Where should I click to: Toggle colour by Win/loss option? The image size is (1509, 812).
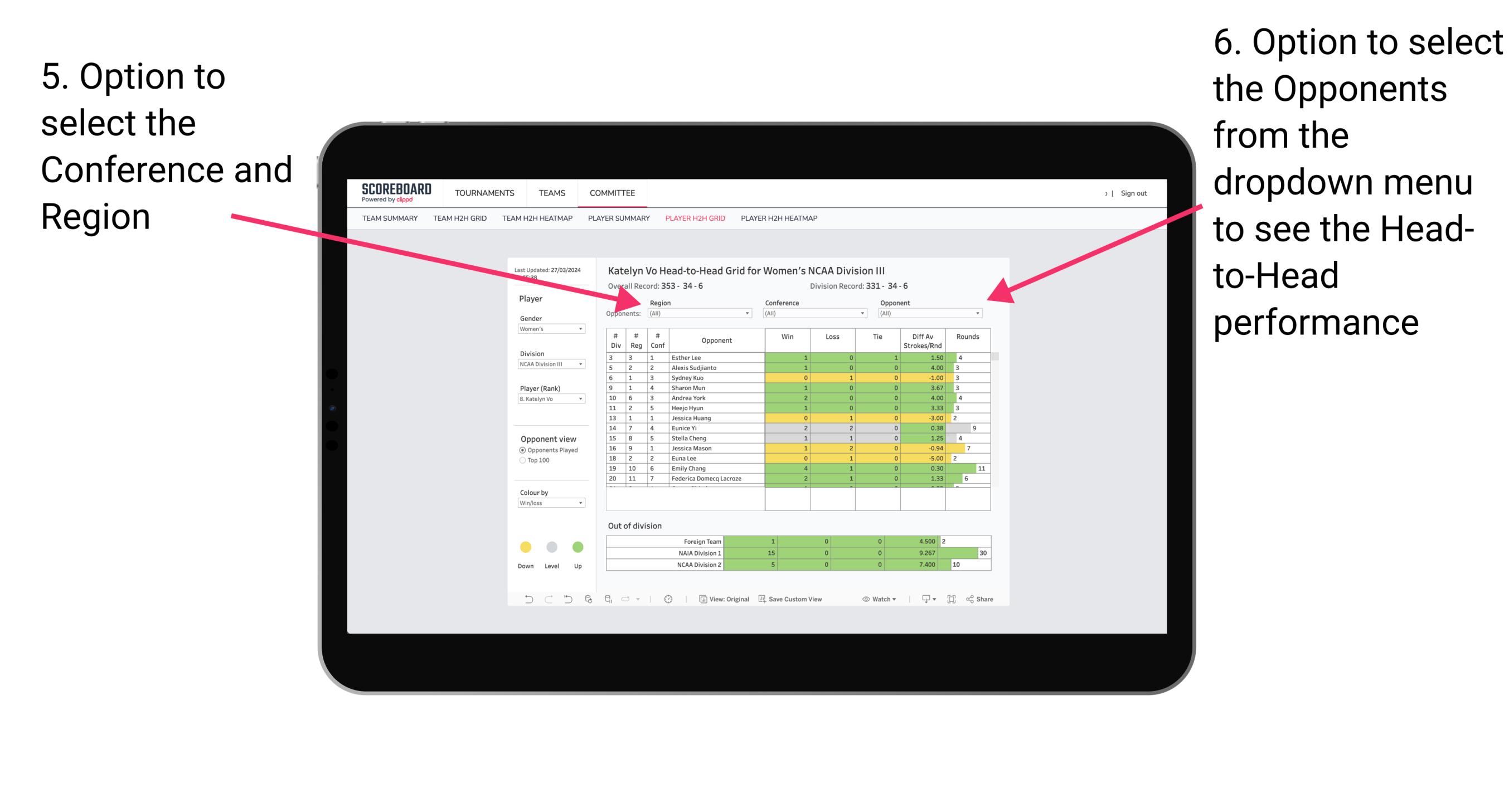tap(553, 505)
